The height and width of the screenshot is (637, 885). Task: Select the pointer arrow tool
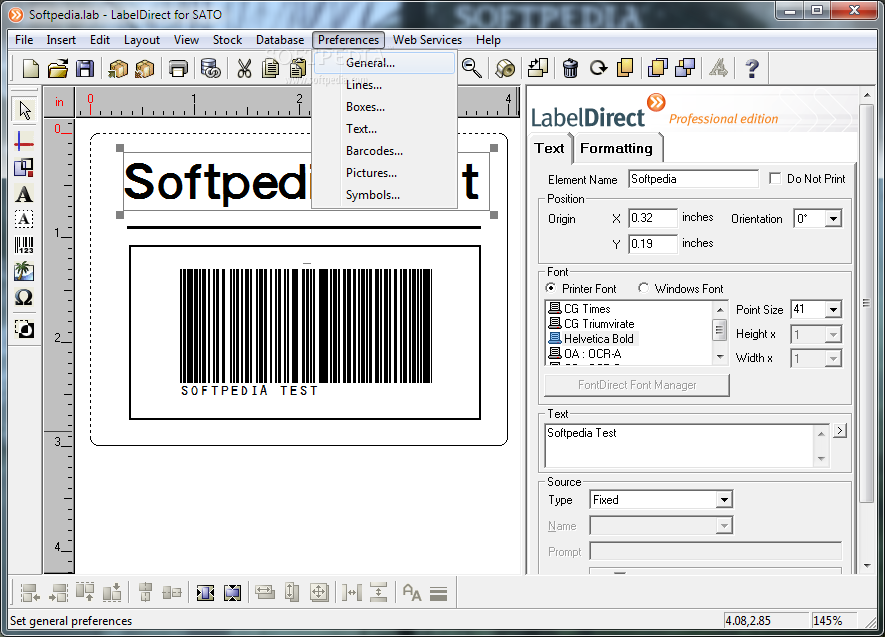[25, 110]
